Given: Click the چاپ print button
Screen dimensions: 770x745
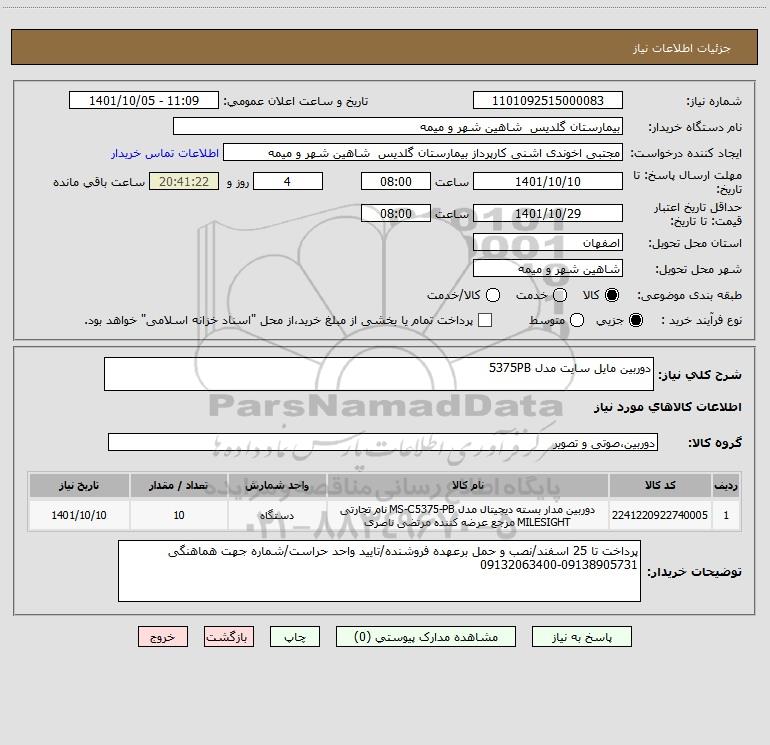Looking at the screenshot, I should (295, 637).
